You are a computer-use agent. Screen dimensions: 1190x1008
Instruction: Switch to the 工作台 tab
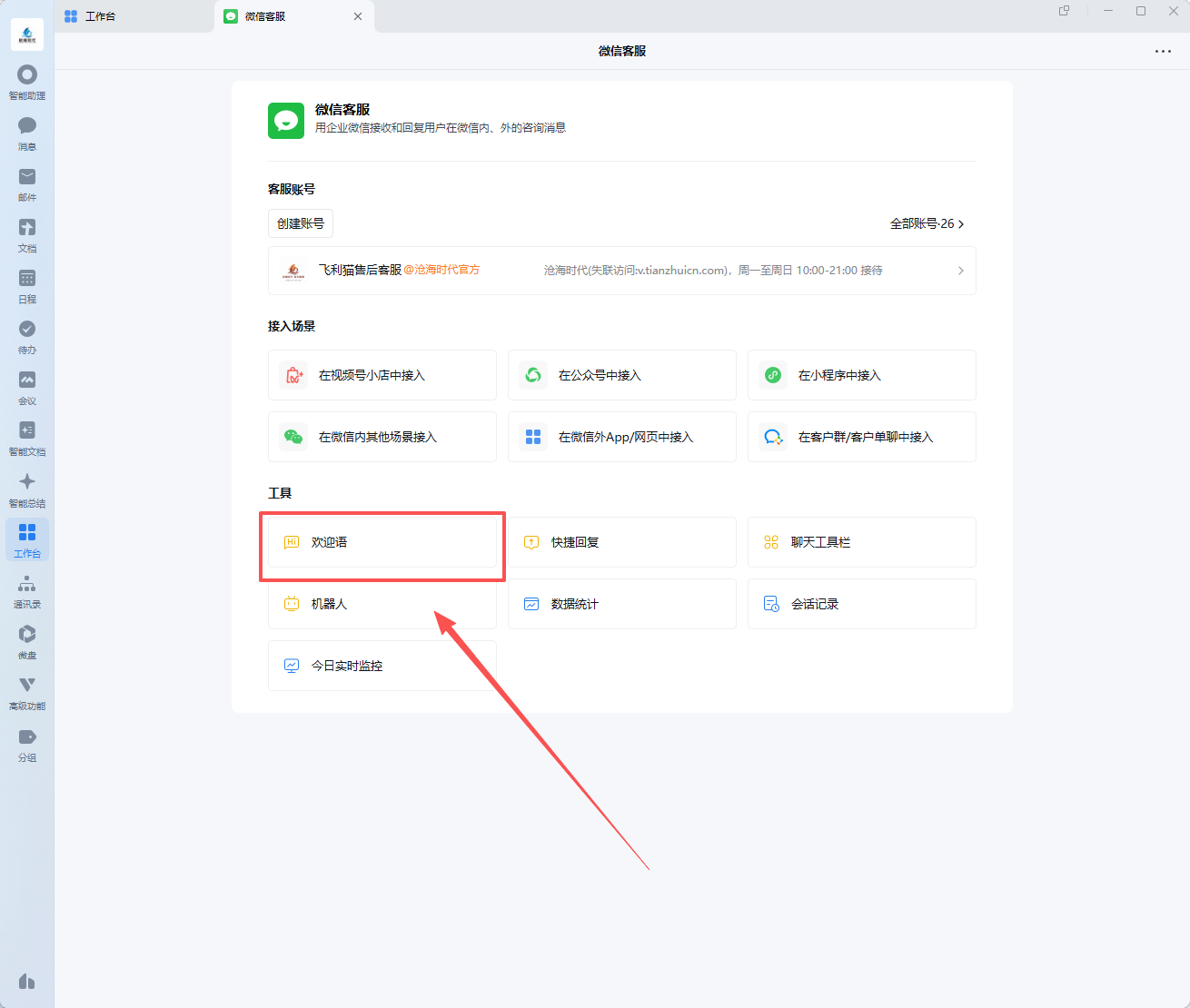(134, 16)
